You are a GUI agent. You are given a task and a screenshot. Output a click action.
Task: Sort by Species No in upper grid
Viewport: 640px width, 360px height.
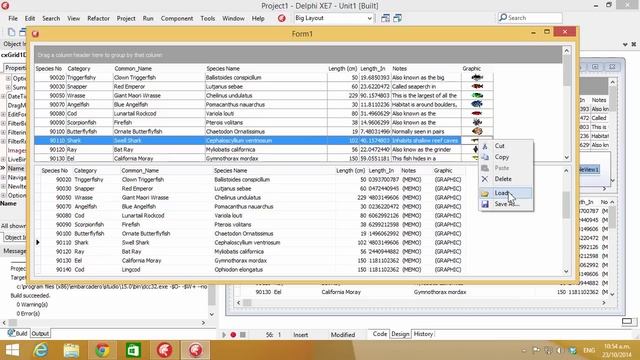[x=50, y=69]
